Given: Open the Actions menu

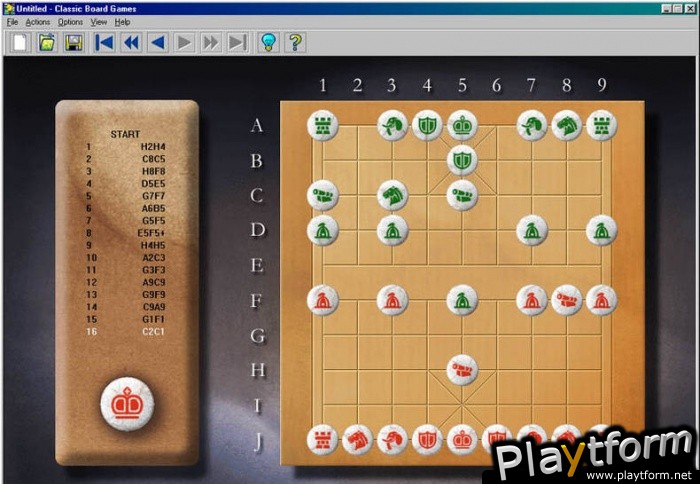Looking at the screenshot, I should 38,22.
